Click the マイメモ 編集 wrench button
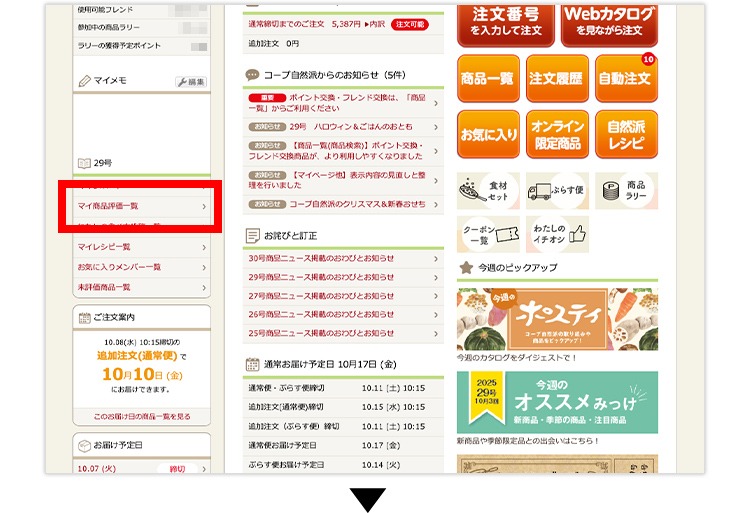The height and width of the screenshot is (513, 750). pyautogui.click(x=191, y=82)
